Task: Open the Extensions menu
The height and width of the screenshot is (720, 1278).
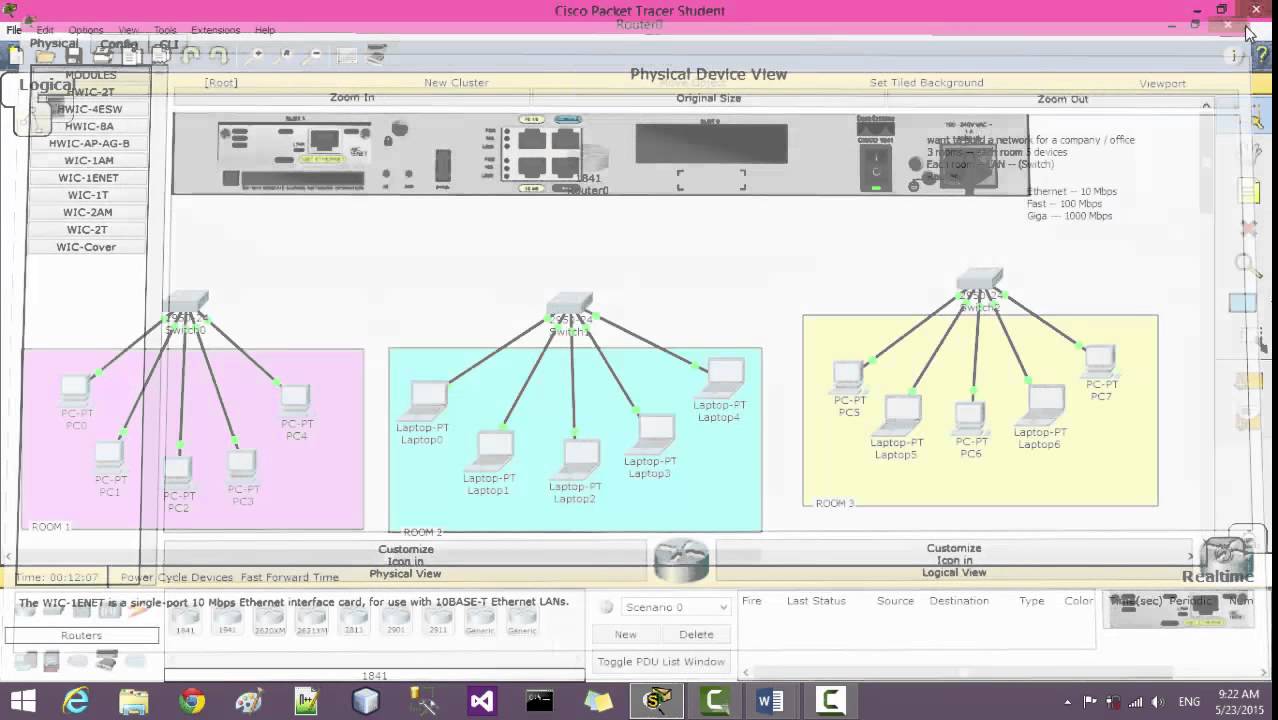Action: (x=215, y=30)
